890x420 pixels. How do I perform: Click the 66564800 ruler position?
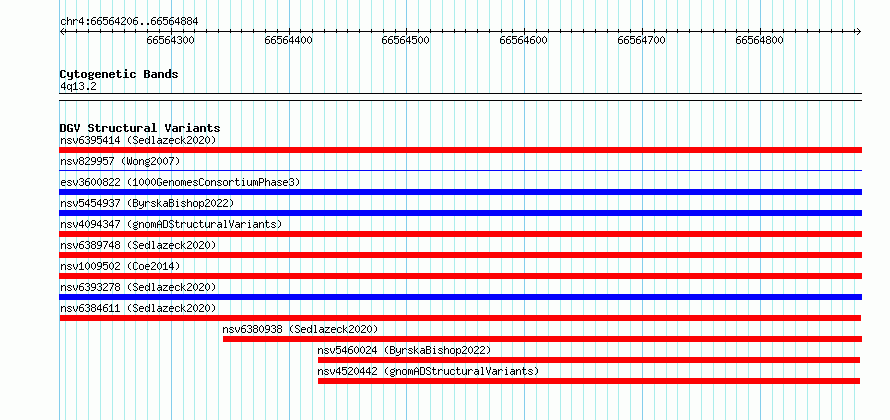point(759,40)
